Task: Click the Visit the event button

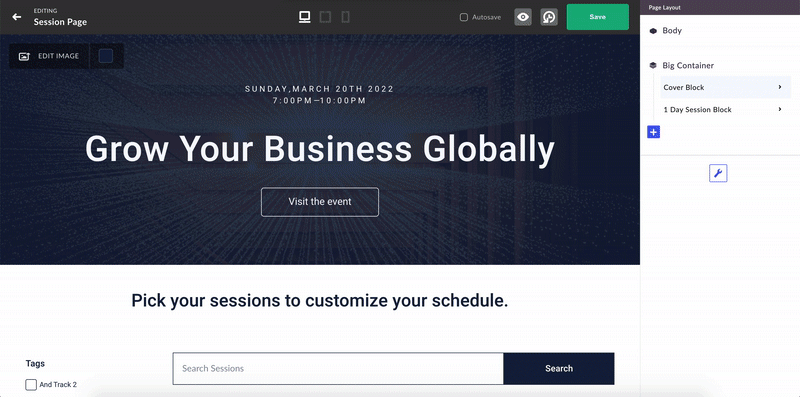Action: coord(320,202)
